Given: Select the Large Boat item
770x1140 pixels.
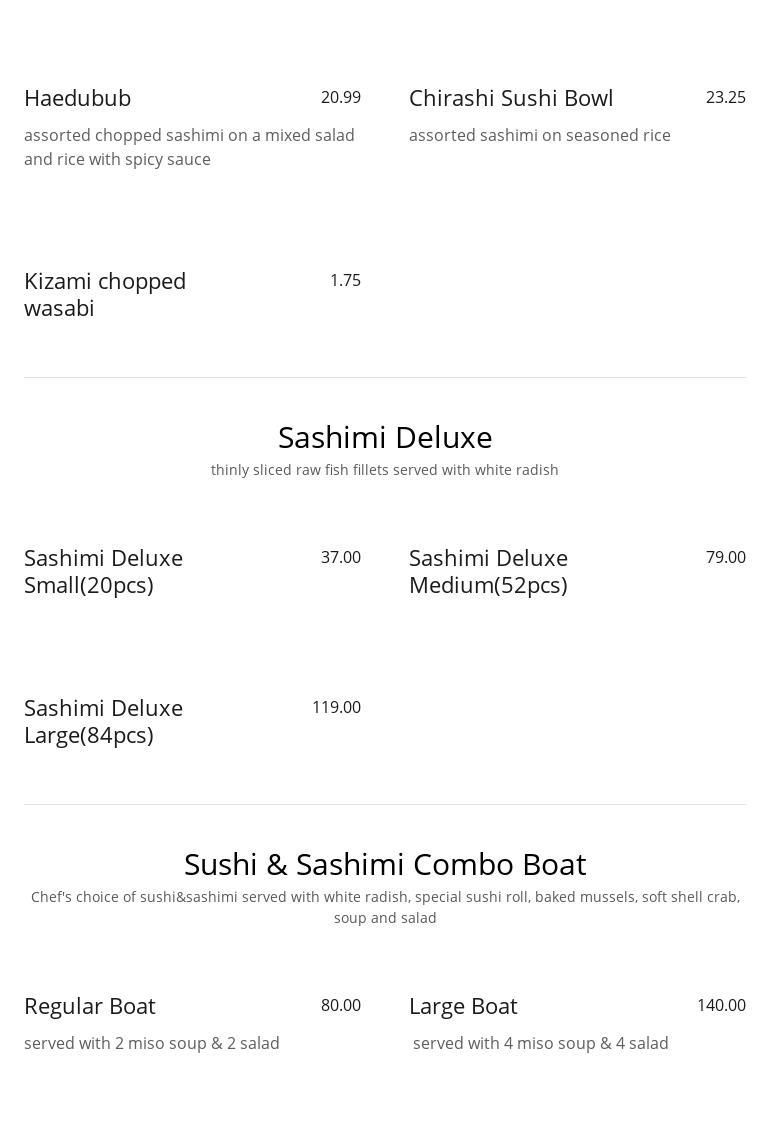Looking at the screenshot, I should [463, 1006].
